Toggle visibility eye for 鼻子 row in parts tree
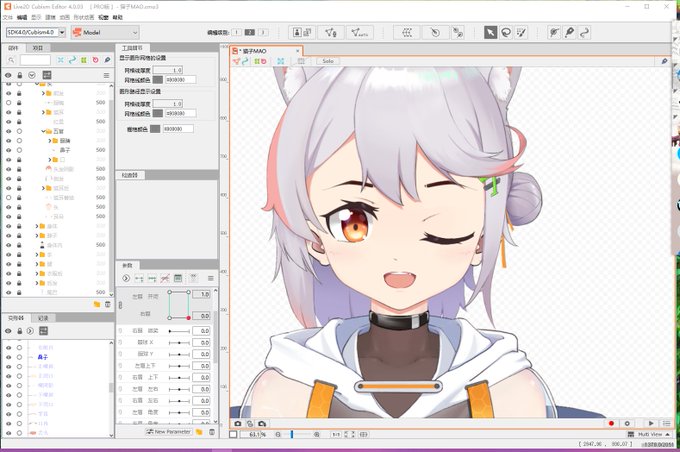The width and height of the screenshot is (680, 452). coord(9,150)
